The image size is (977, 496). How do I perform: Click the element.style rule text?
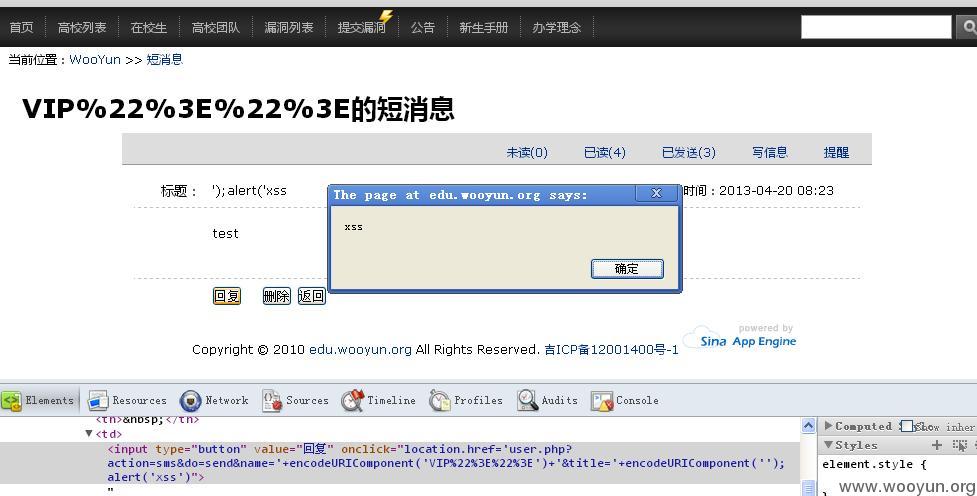click(874, 464)
